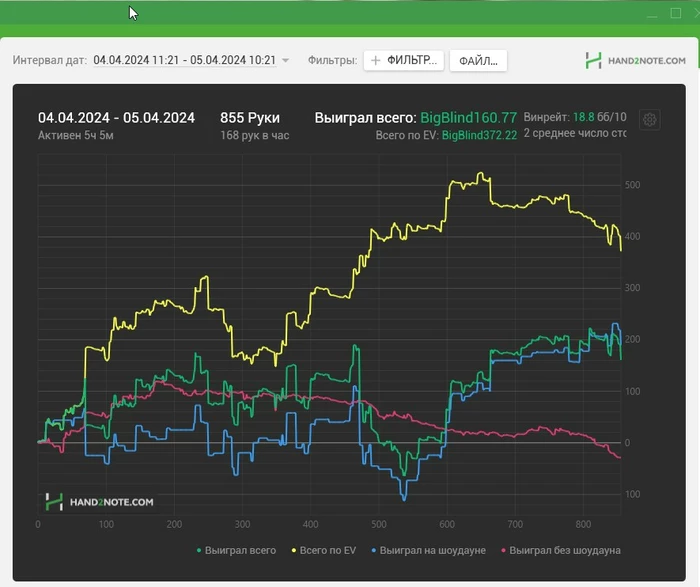Click the x-axis label 500
Viewport: 700px width, 587px height.
point(379,524)
